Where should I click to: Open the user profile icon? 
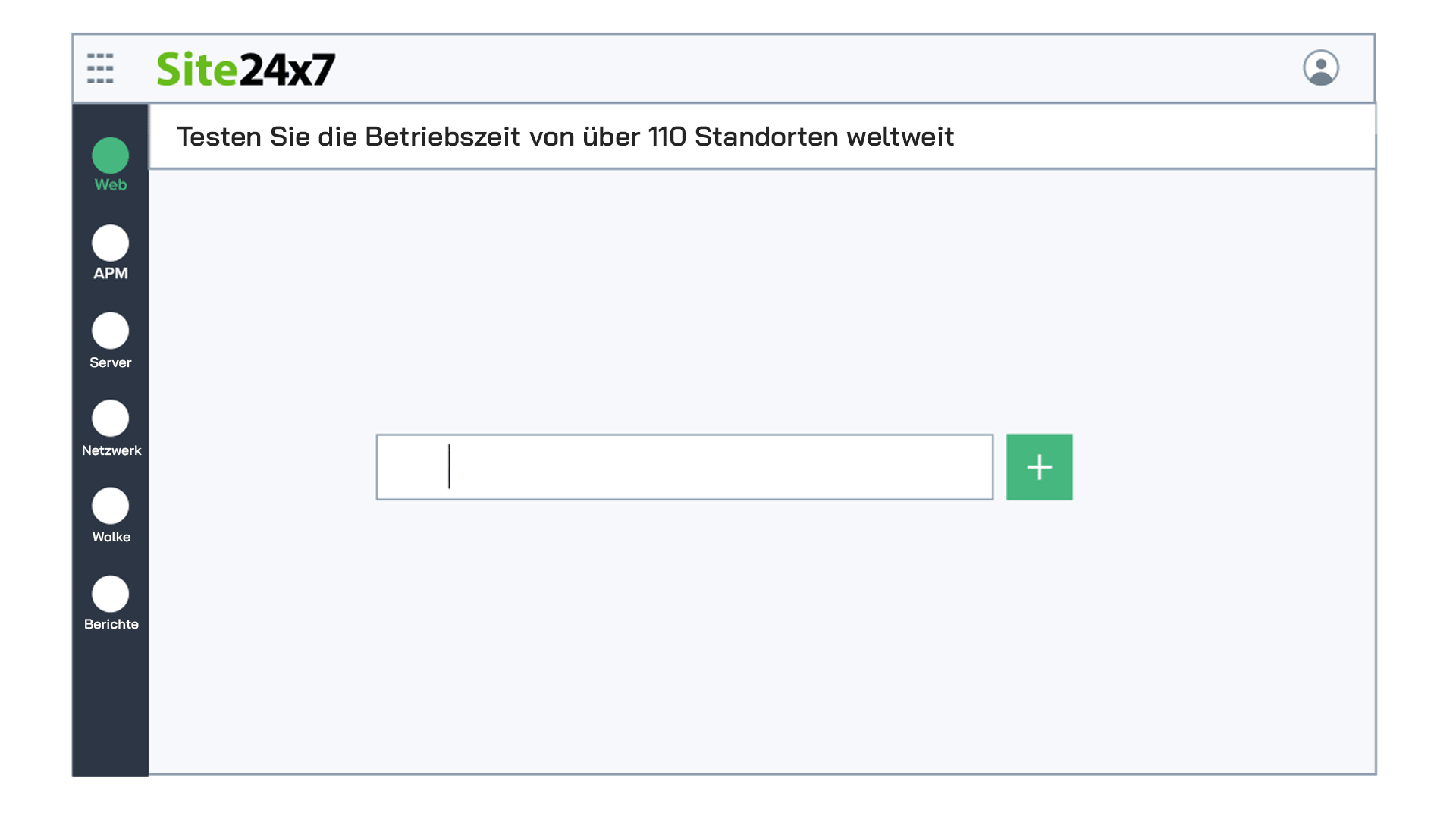click(1320, 68)
